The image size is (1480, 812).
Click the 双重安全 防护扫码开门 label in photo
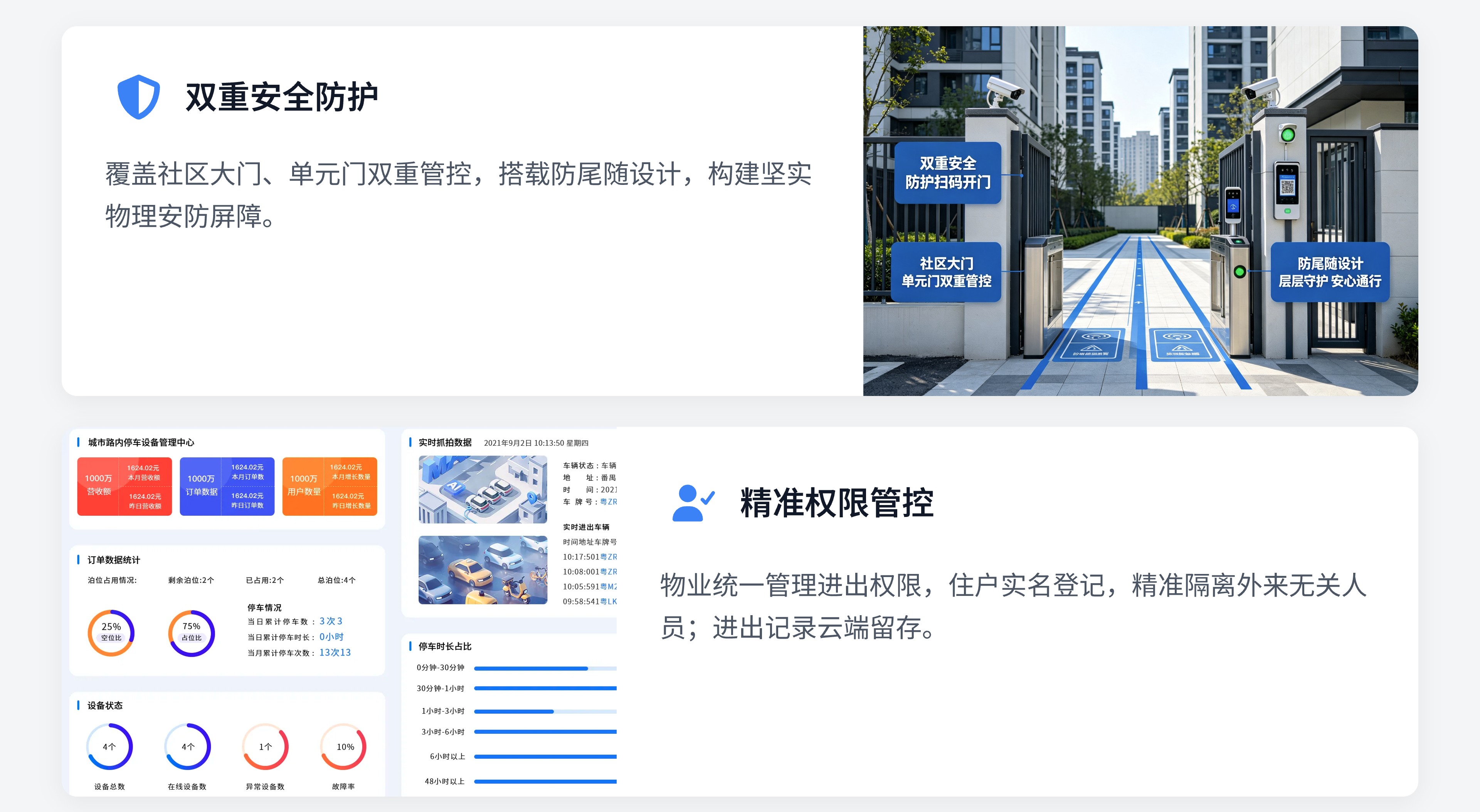[948, 173]
